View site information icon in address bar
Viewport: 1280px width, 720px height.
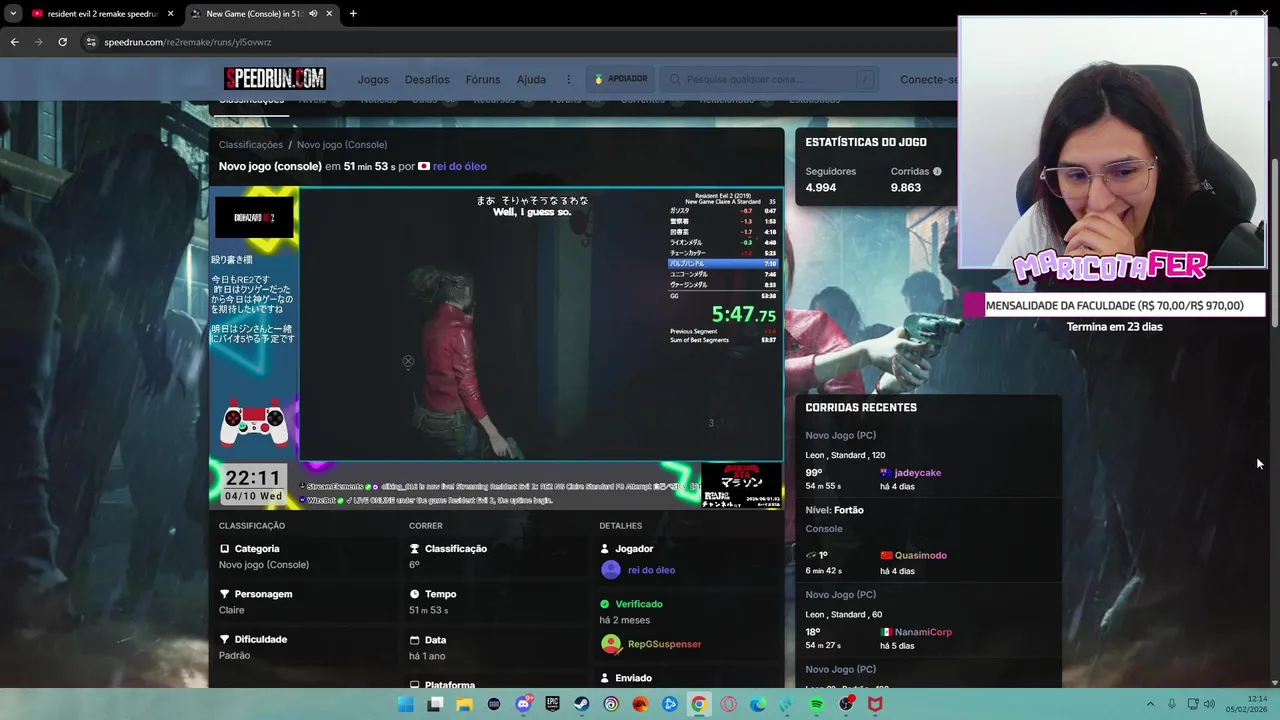tap(91, 42)
